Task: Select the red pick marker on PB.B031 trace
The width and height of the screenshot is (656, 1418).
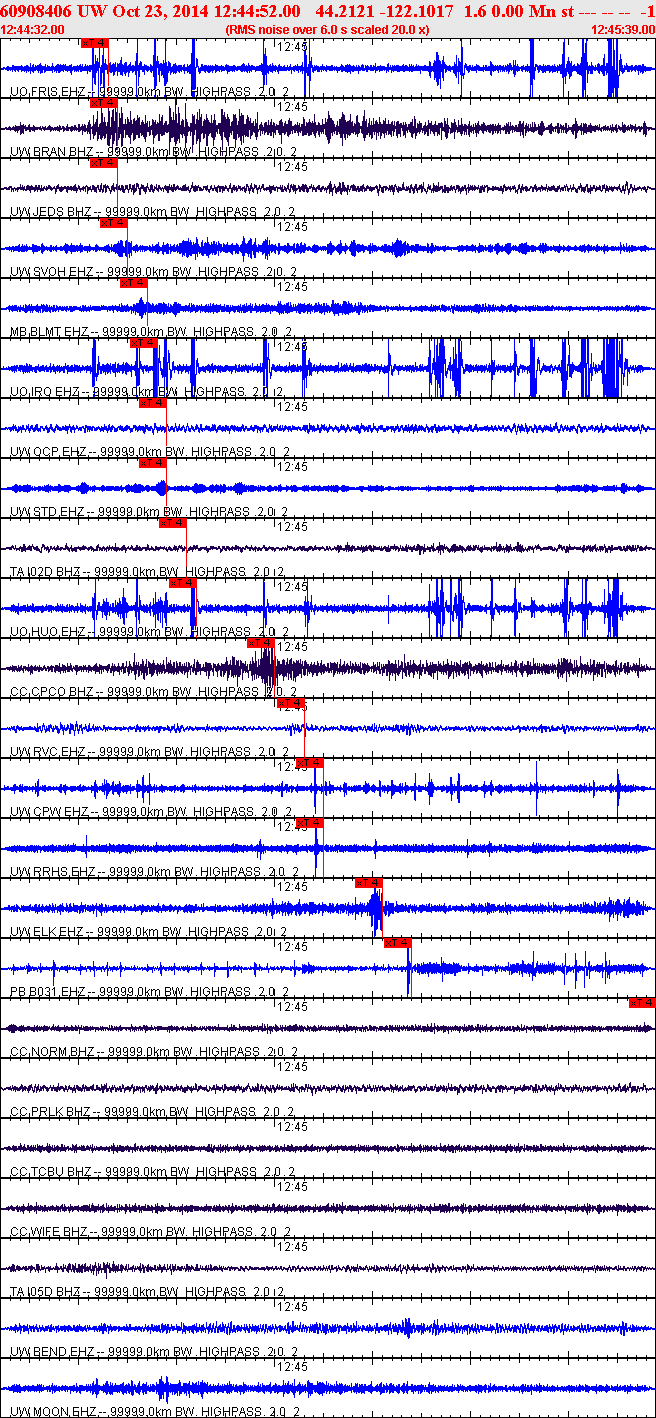Action: point(398,943)
